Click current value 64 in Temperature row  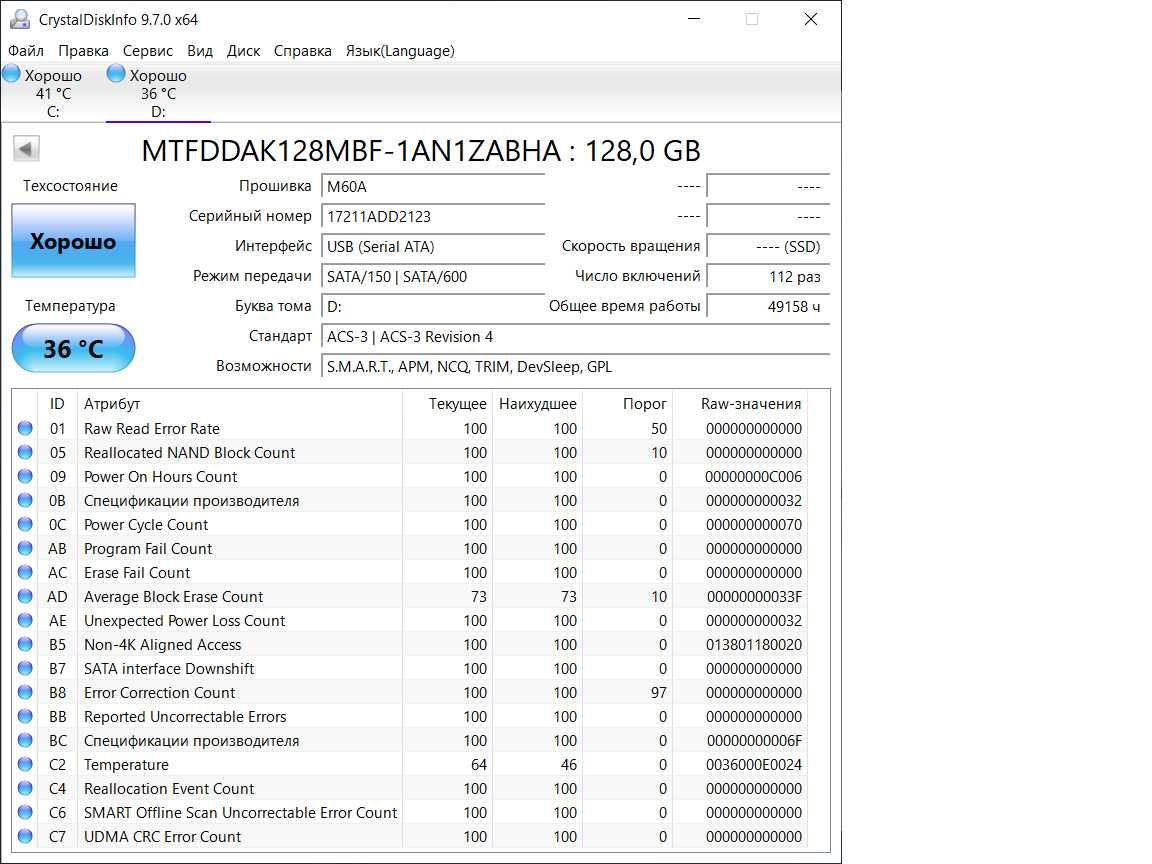(478, 765)
